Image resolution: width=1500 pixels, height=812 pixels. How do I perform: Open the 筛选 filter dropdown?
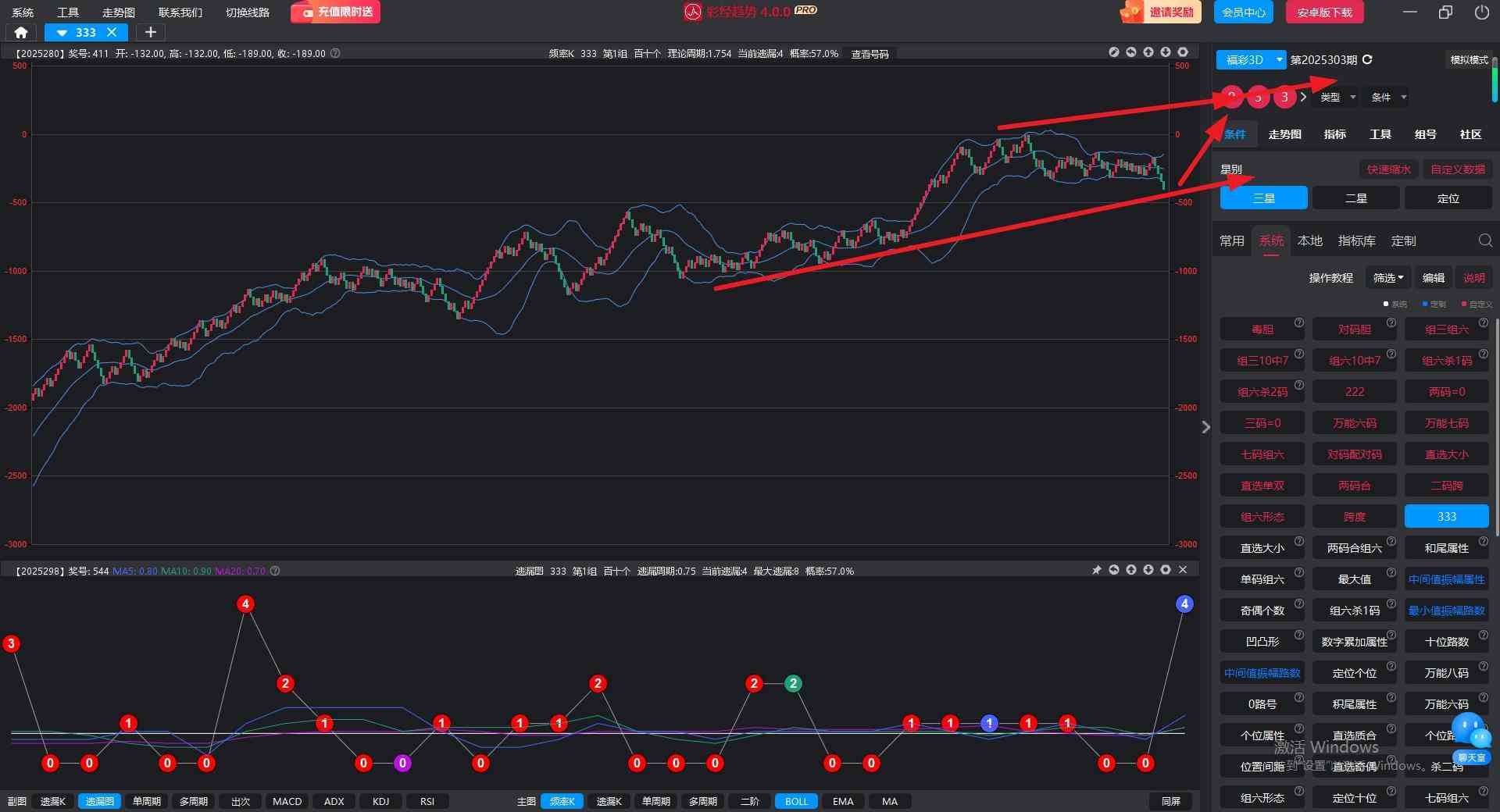(x=1388, y=278)
